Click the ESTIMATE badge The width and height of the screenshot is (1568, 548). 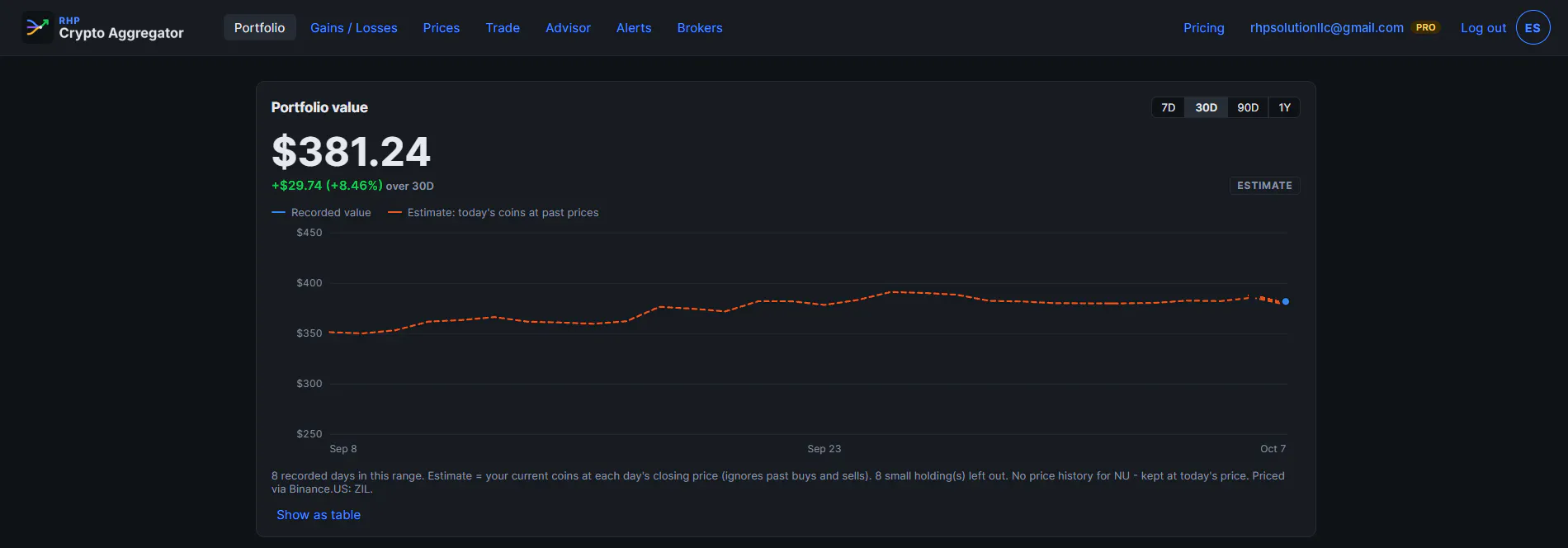point(1264,185)
